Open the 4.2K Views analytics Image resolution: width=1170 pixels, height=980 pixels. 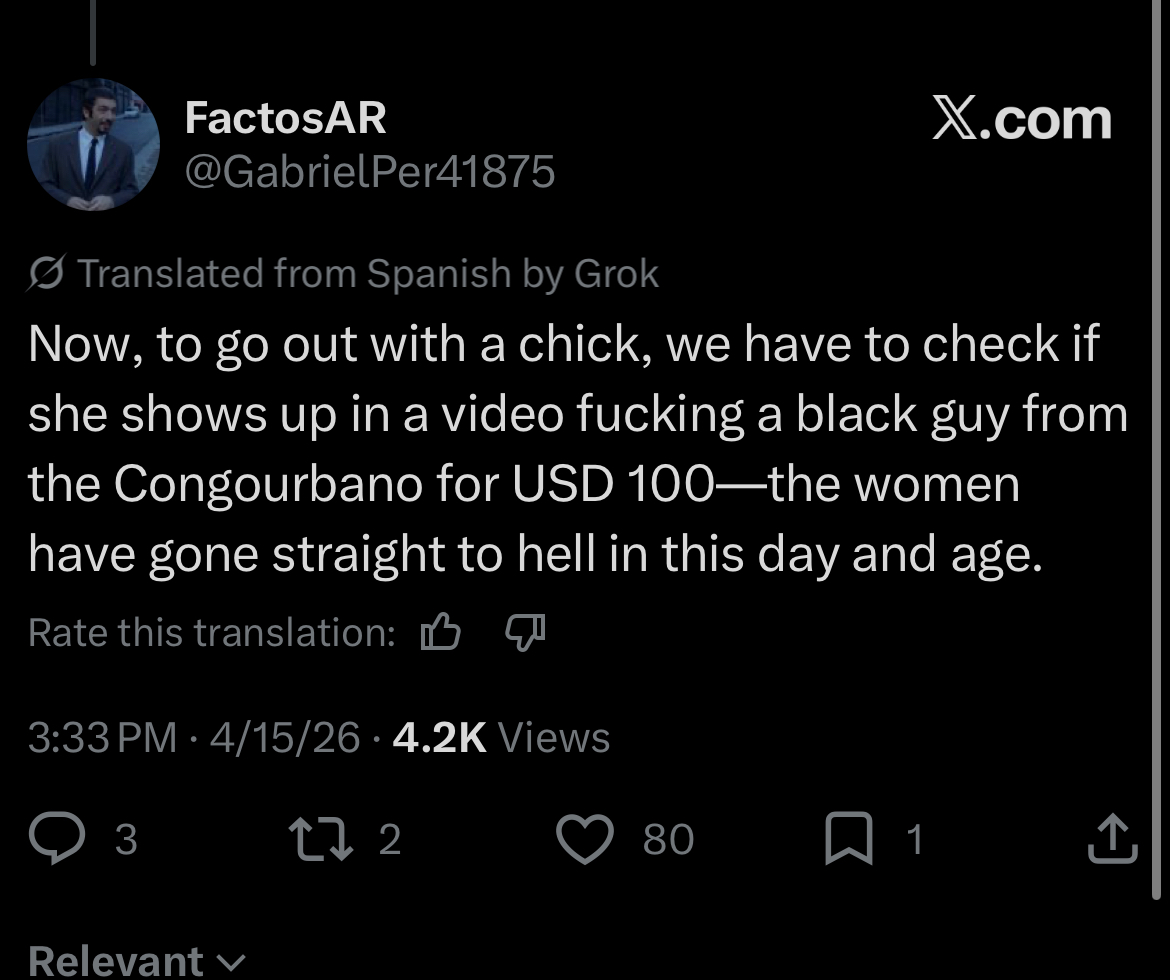click(501, 737)
